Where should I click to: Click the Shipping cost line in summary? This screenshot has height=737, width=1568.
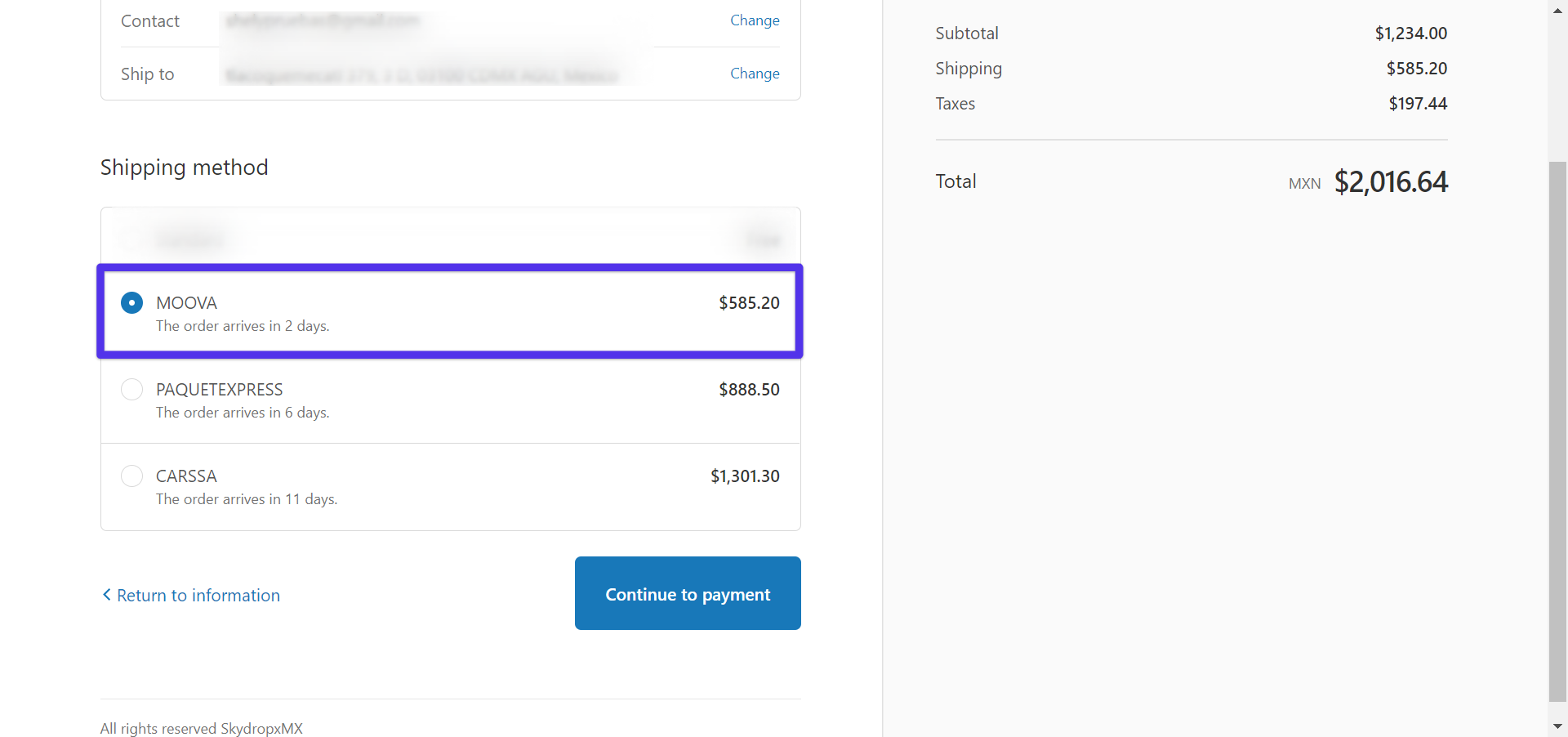coord(1192,69)
